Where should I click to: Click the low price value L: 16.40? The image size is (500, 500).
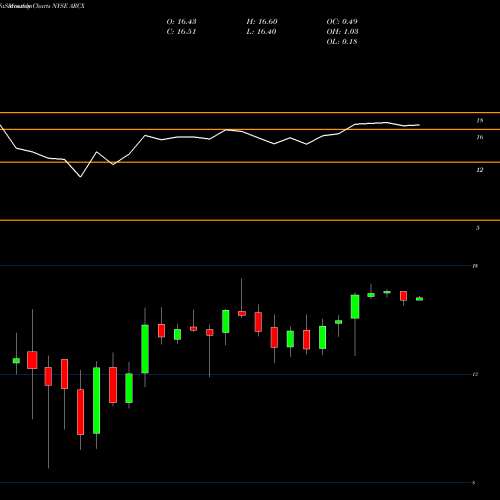261,32
